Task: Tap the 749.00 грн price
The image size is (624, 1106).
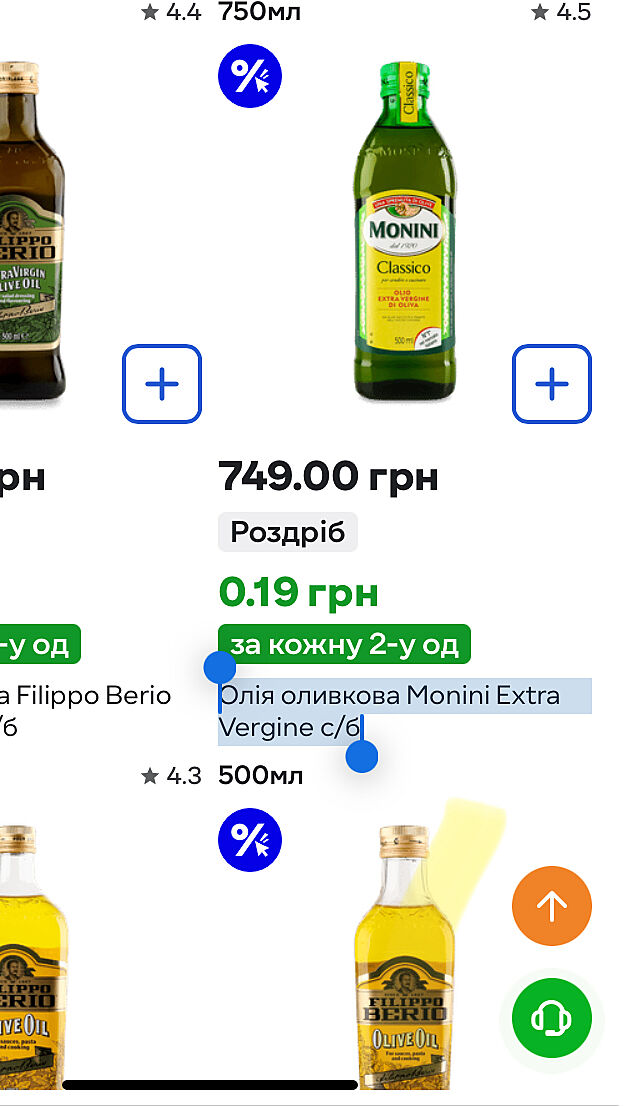Action: pos(329,477)
